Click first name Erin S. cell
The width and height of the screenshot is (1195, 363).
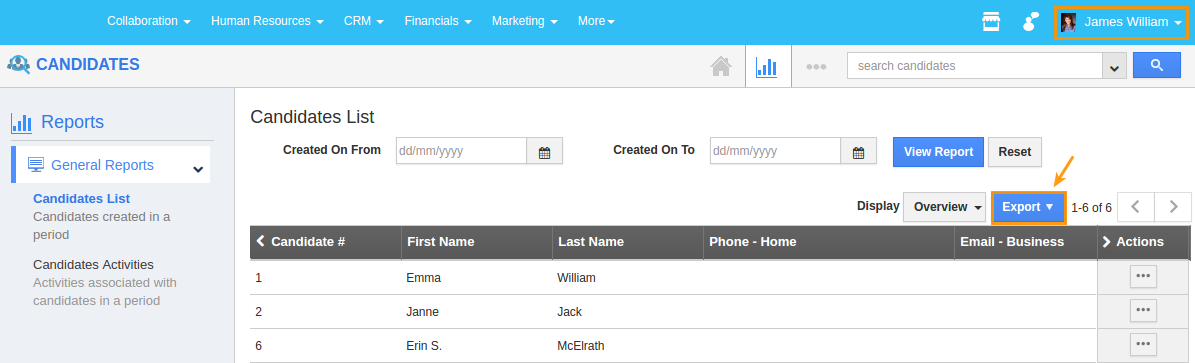click(x=424, y=346)
